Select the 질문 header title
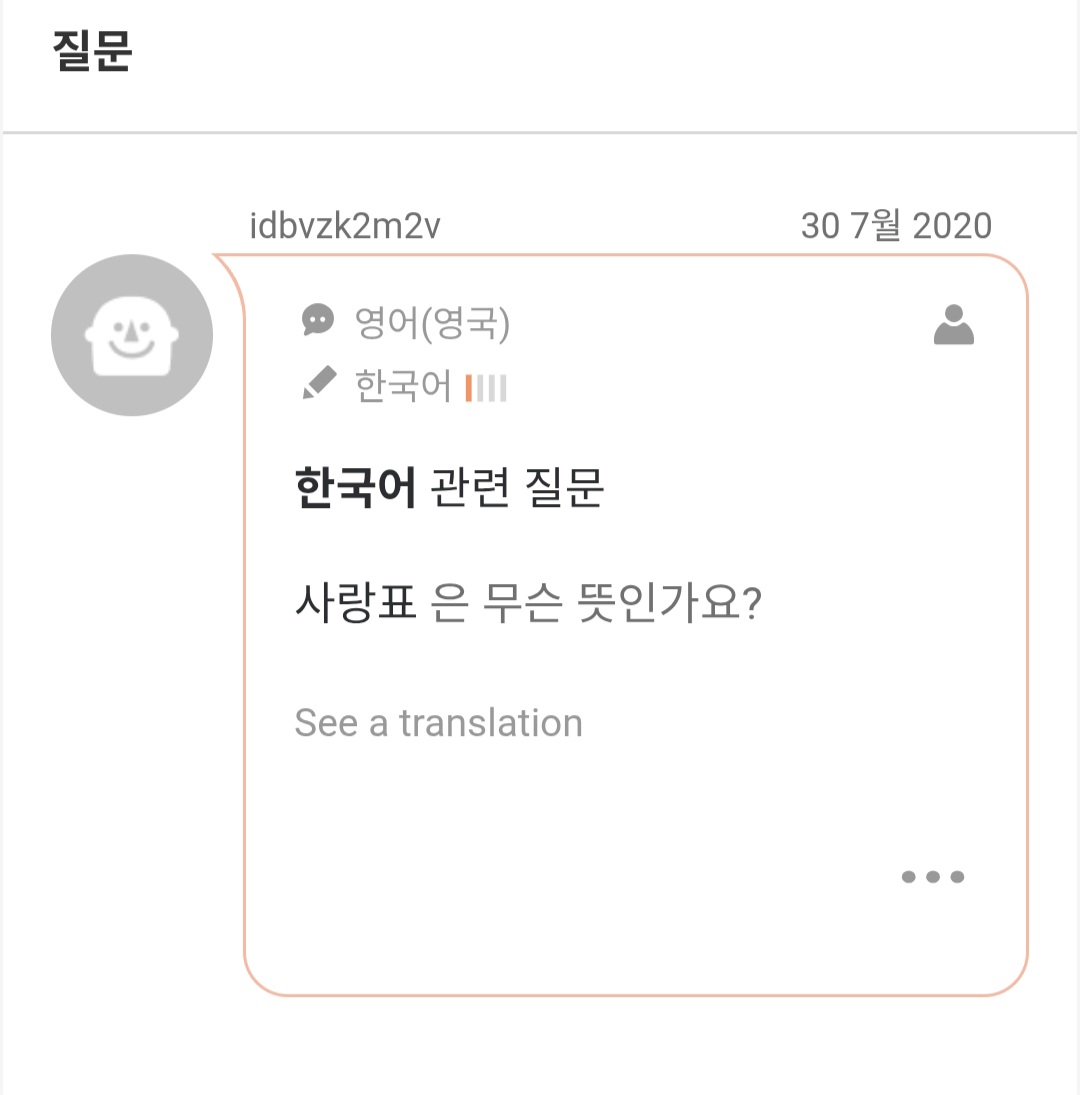This screenshot has height=1095, width=1080. coord(92,52)
